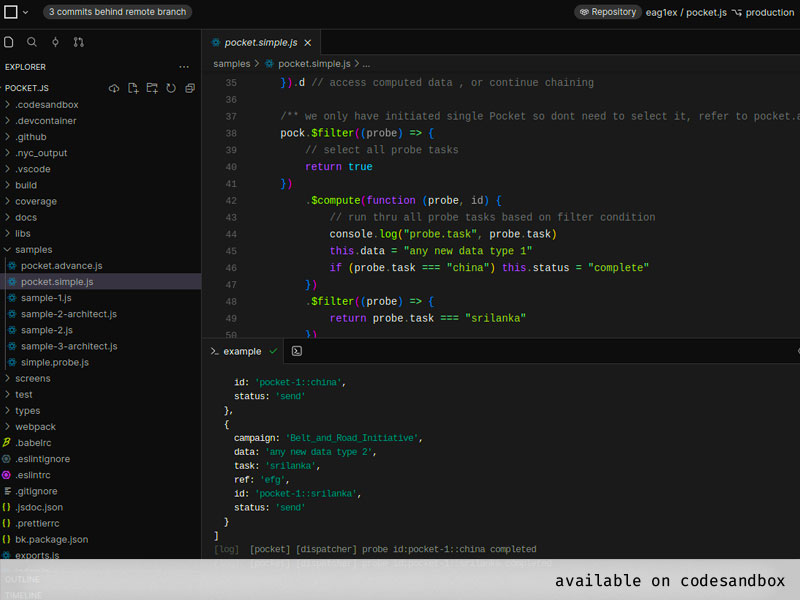This screenshot has width=800, height=600.
Task: Open the CodeSandbox main menu dropdown
Action: pyautogui.click(x=16, y=12)
